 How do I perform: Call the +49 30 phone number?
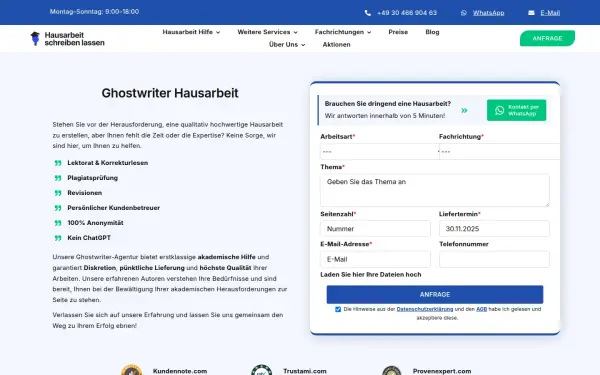tap(406, 13)
